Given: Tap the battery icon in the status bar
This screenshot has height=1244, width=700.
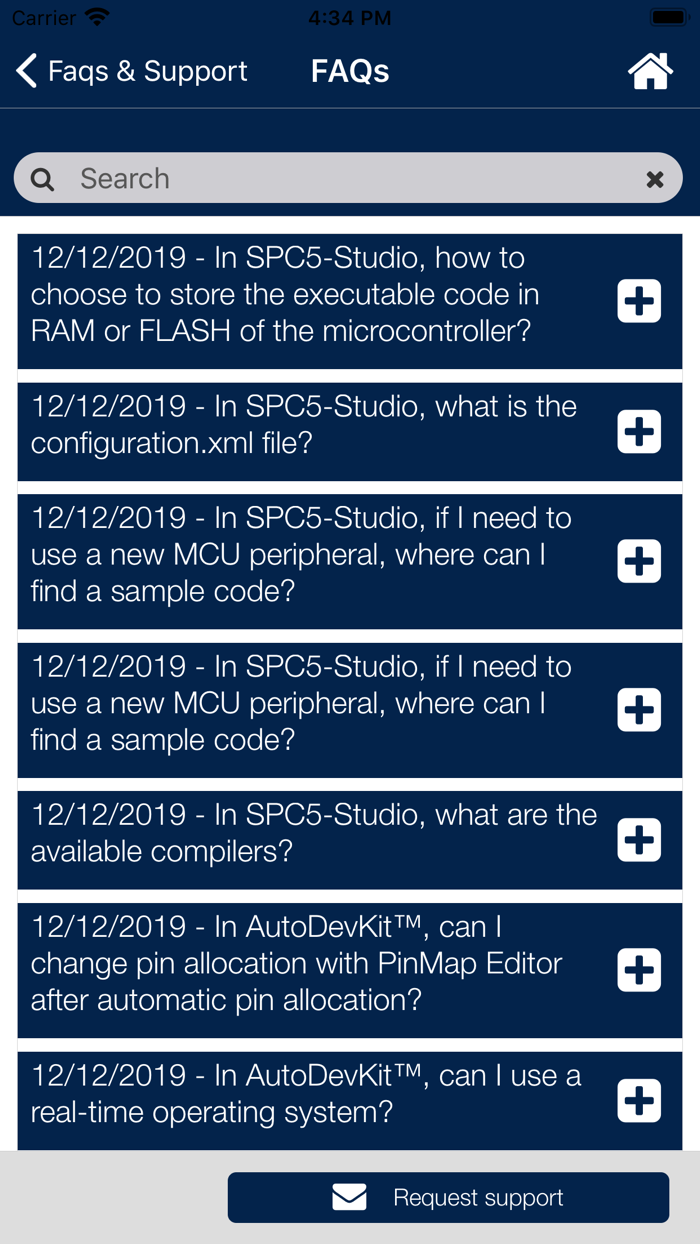Looking at the screenshot, I should click(x=667, y=16).
